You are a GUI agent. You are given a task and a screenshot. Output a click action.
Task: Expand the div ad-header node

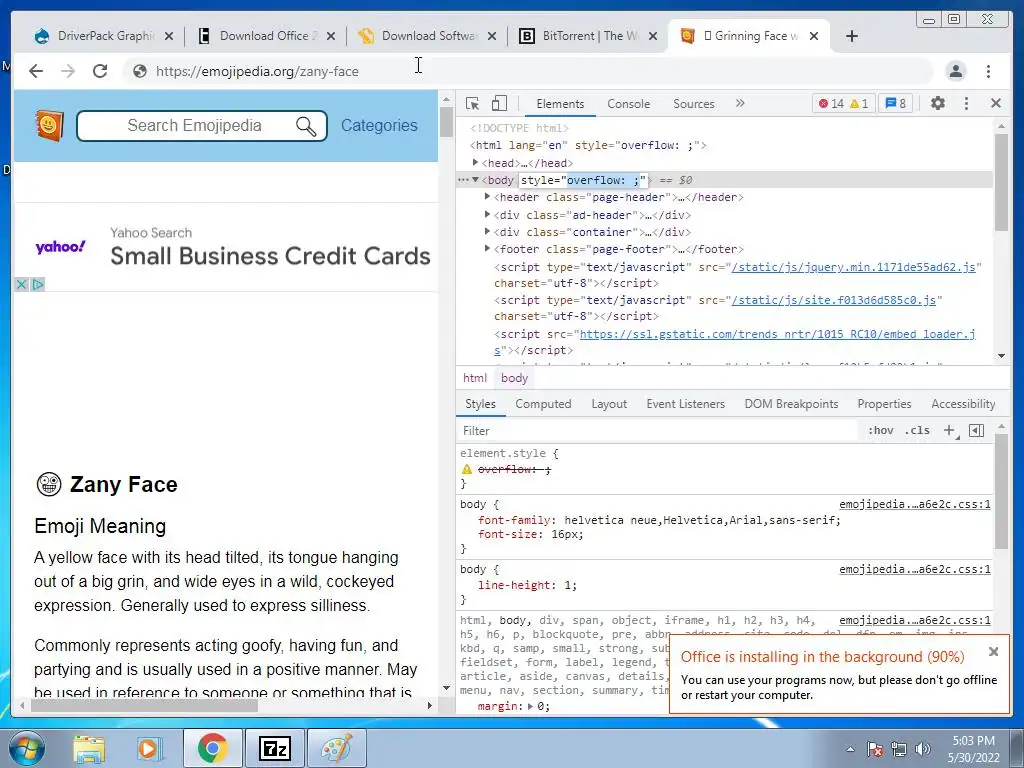coord(487,214)
